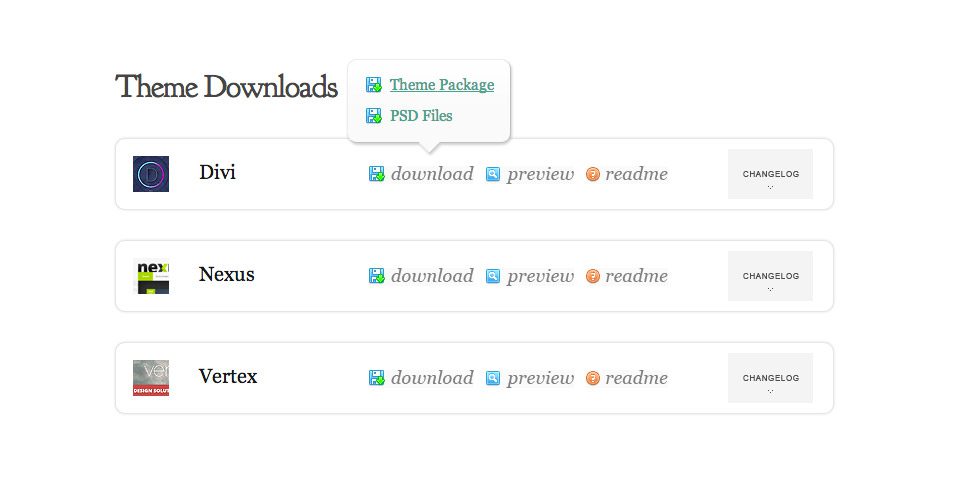Viewport: 960px width, 495px height.
Task: Expand the Divi changelog
Action: pos(770,174)
